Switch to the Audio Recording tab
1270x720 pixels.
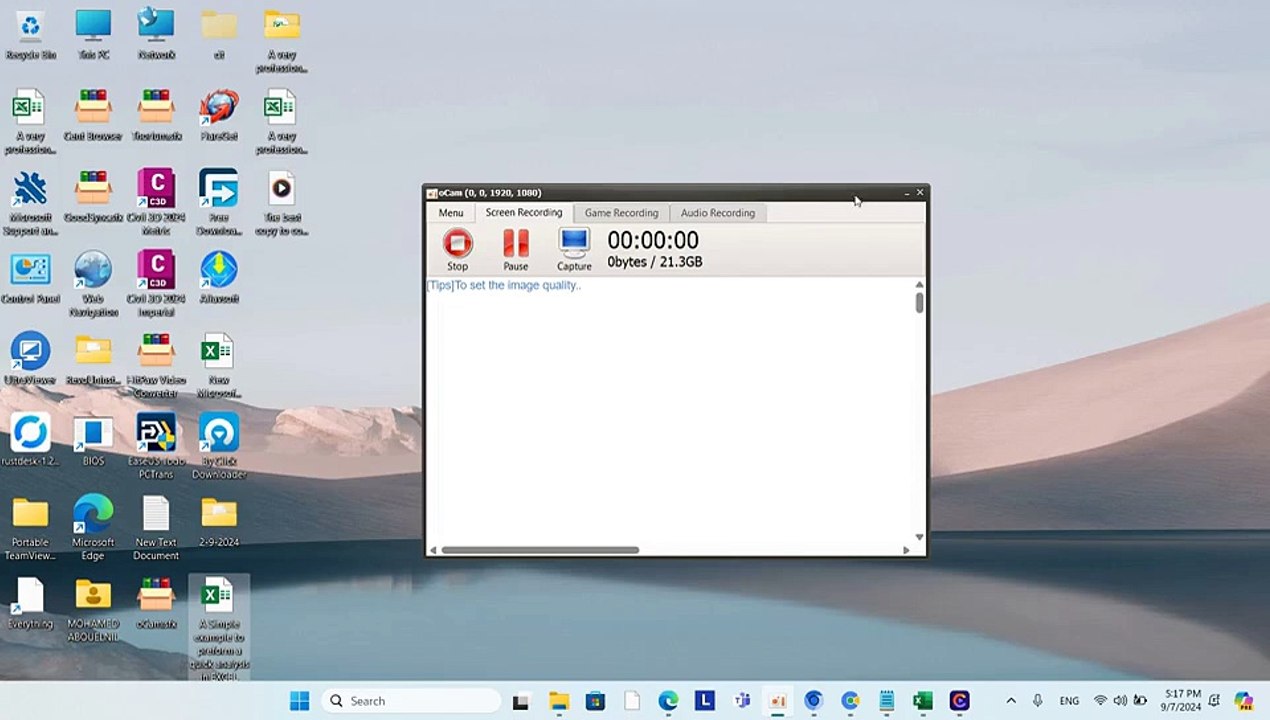click(717, 213)
